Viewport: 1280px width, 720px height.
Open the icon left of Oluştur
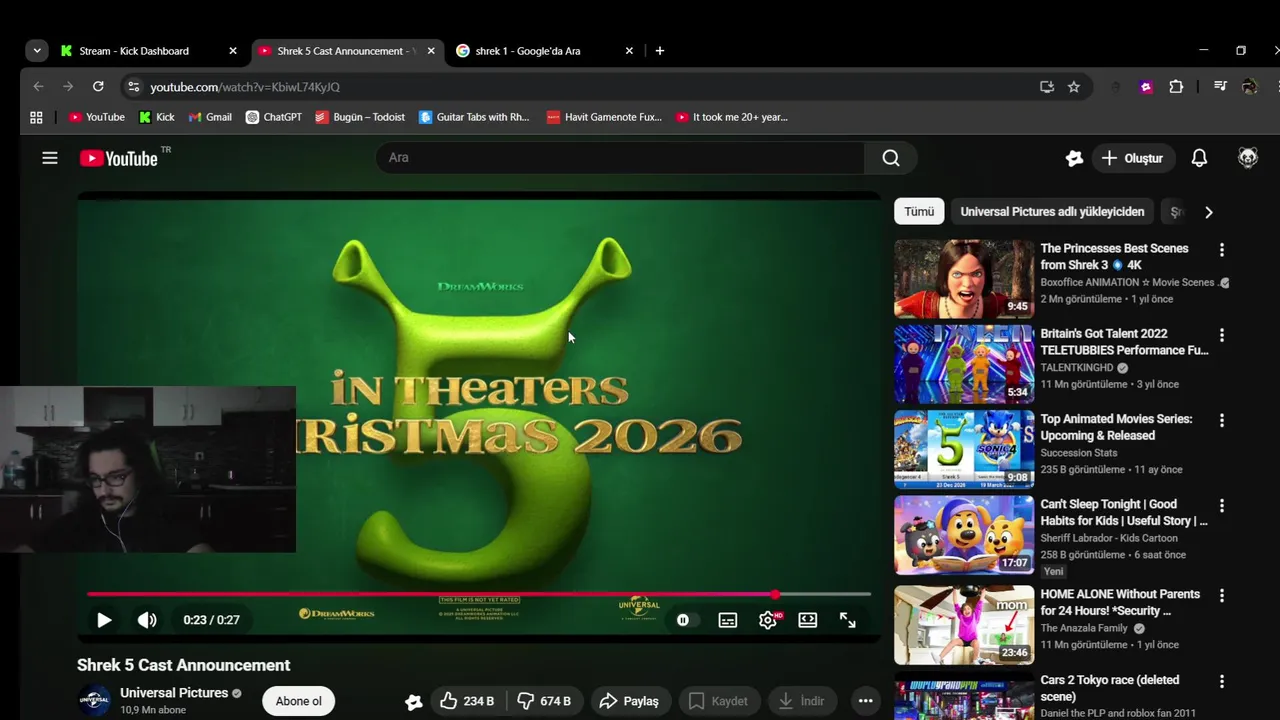[x=1074, y=158]
